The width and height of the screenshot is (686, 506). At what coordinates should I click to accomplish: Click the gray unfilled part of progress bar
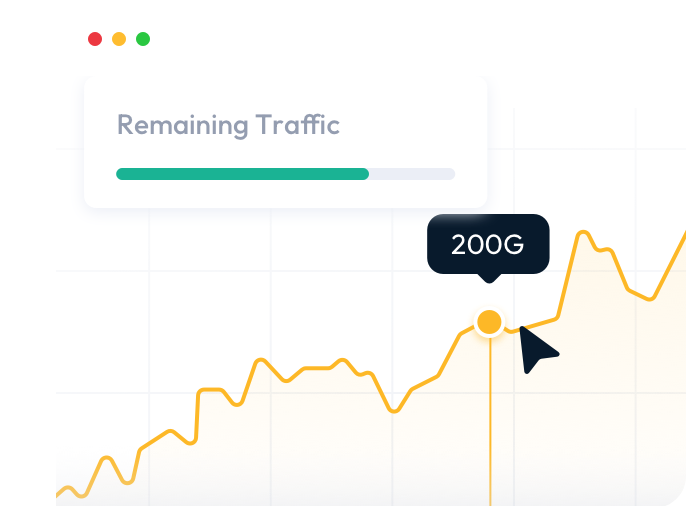tap(412, 174)
